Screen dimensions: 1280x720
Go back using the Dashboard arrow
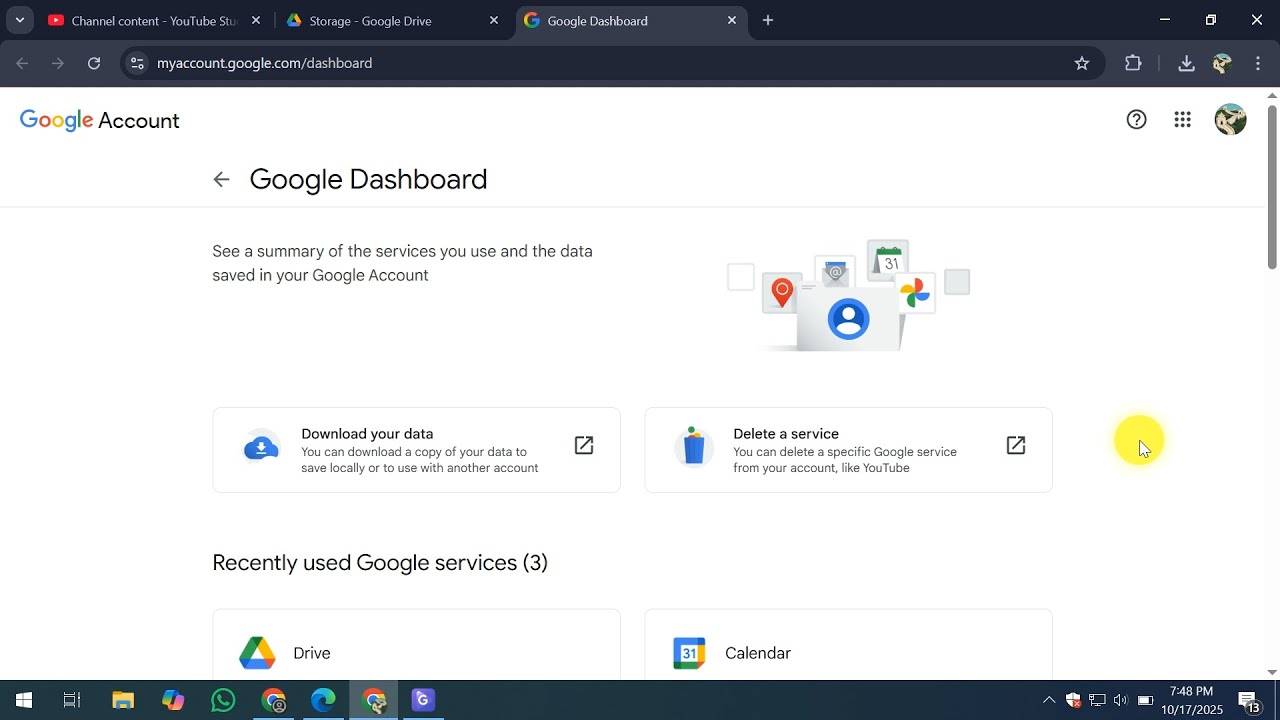pyautogui.click(x=221, y=180)
